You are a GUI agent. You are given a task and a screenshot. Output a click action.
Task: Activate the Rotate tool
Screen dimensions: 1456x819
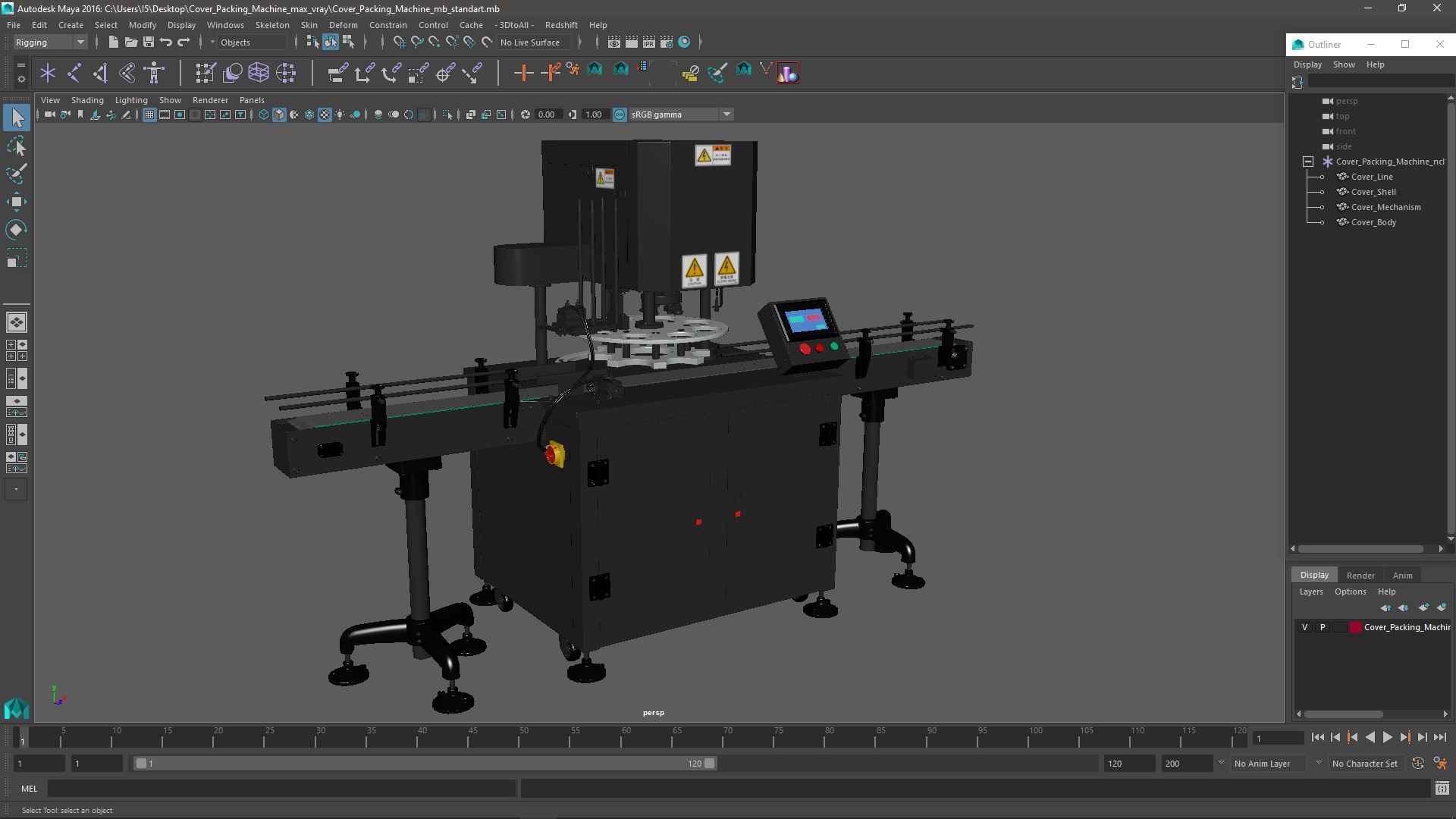(17, 230)
